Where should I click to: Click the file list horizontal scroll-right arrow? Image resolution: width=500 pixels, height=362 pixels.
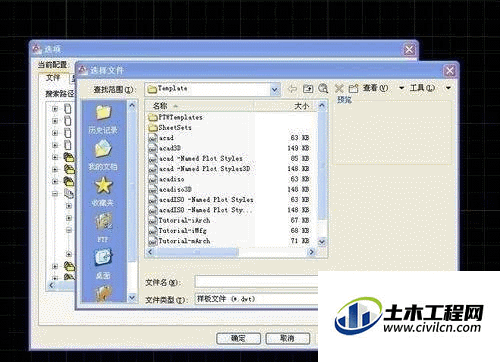[x=312, y=252]
